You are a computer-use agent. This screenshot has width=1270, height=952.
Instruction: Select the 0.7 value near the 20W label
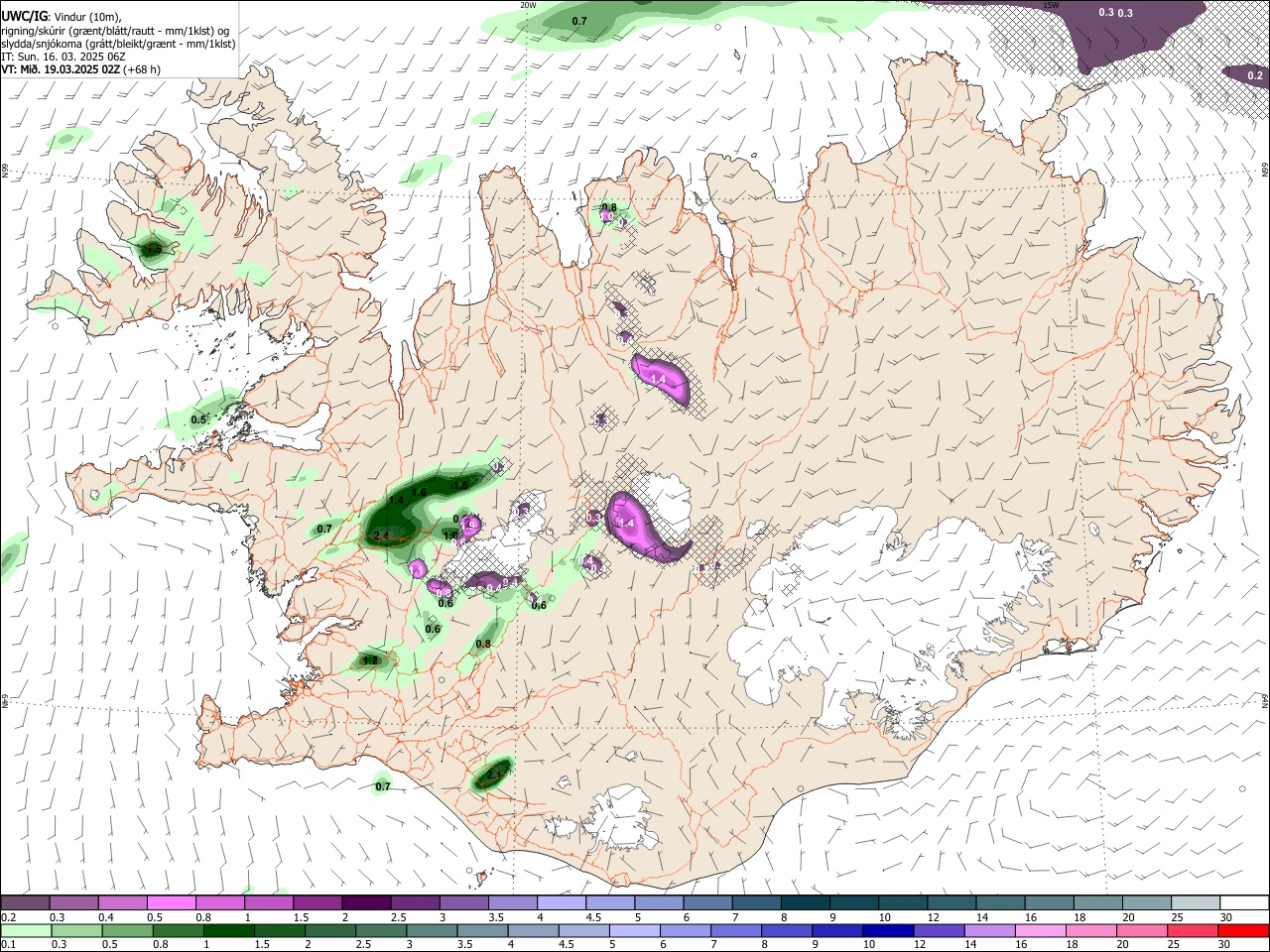click(579, 21)
